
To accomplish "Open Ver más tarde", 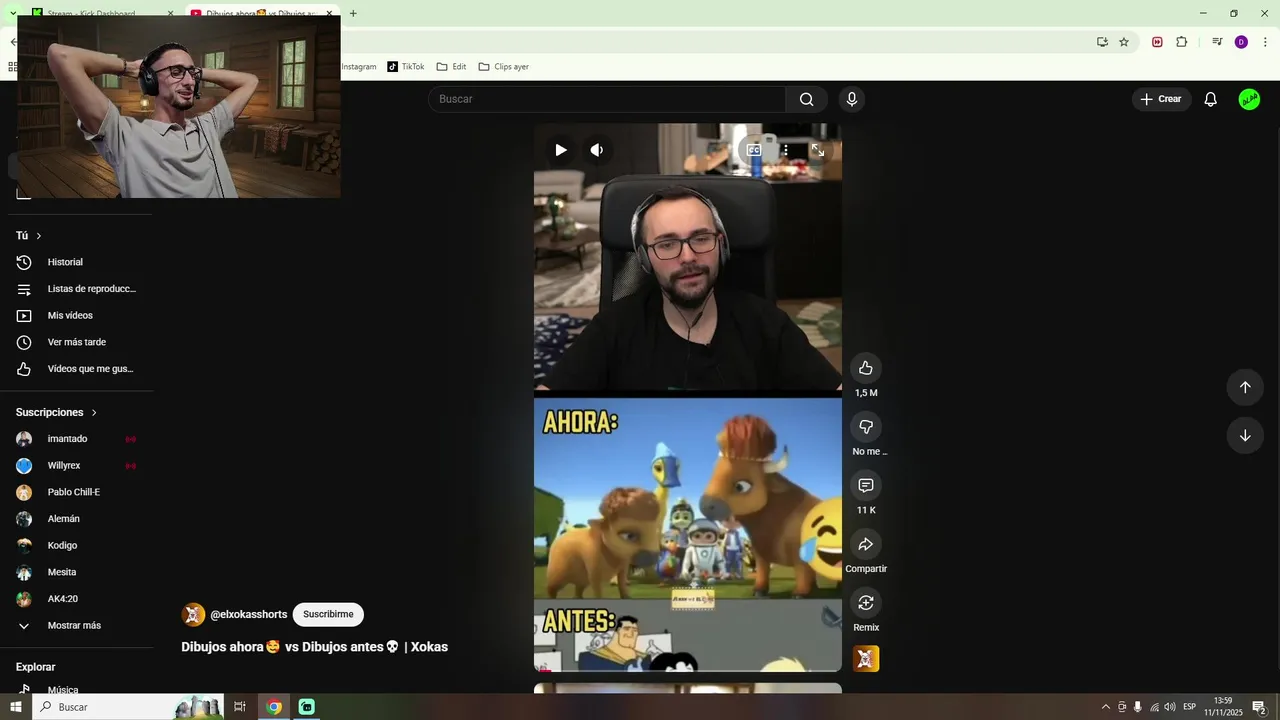I will pos(76,342).
